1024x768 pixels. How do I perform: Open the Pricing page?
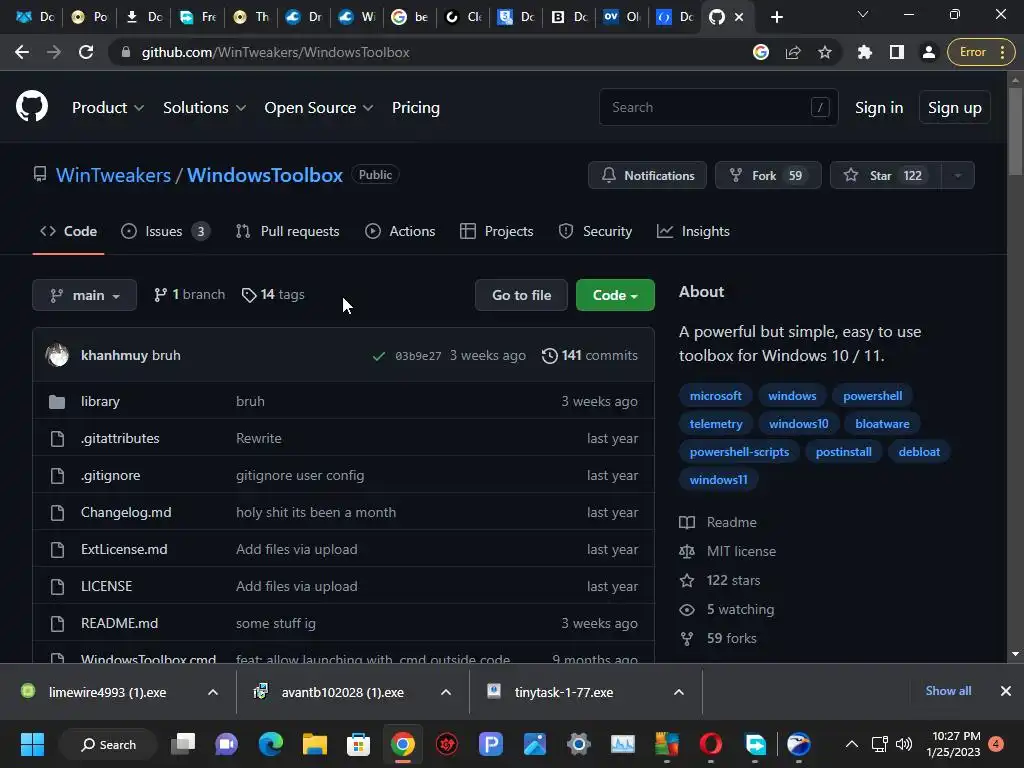pos(416,108)
